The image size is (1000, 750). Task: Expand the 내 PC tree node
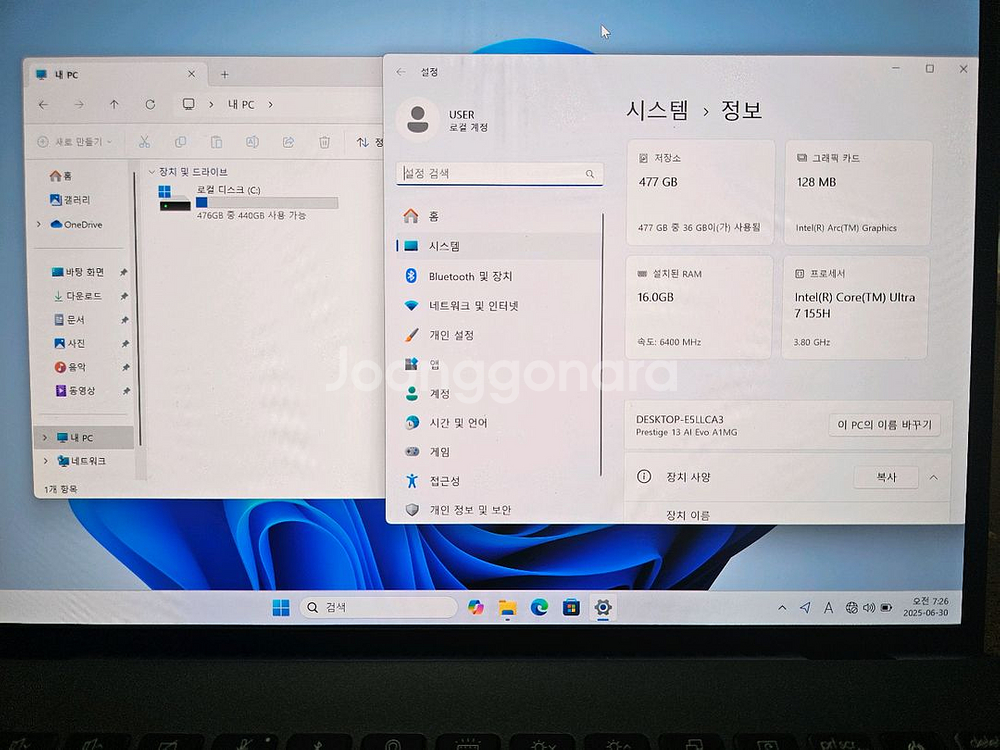[x=45, y=438]
